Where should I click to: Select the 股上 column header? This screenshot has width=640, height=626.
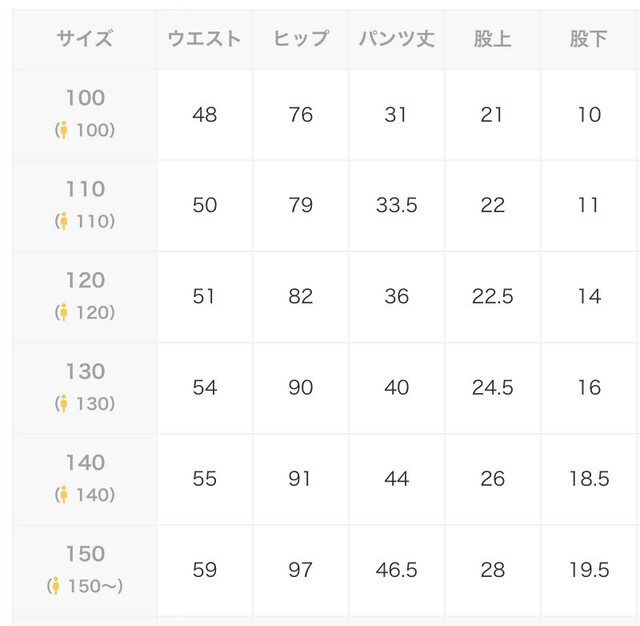coord(492,40)
